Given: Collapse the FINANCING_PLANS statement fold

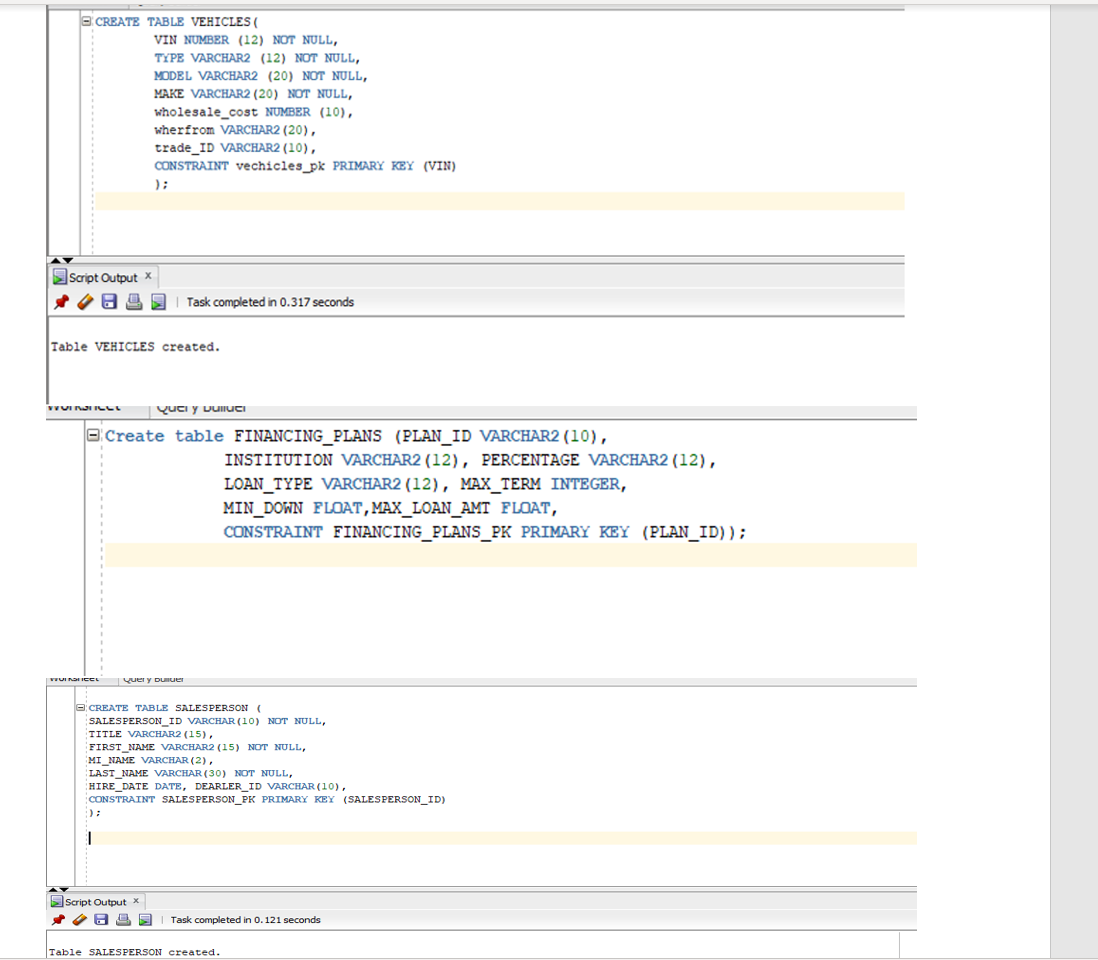Looking at the screenshot, I should click(x=94, y=436).
